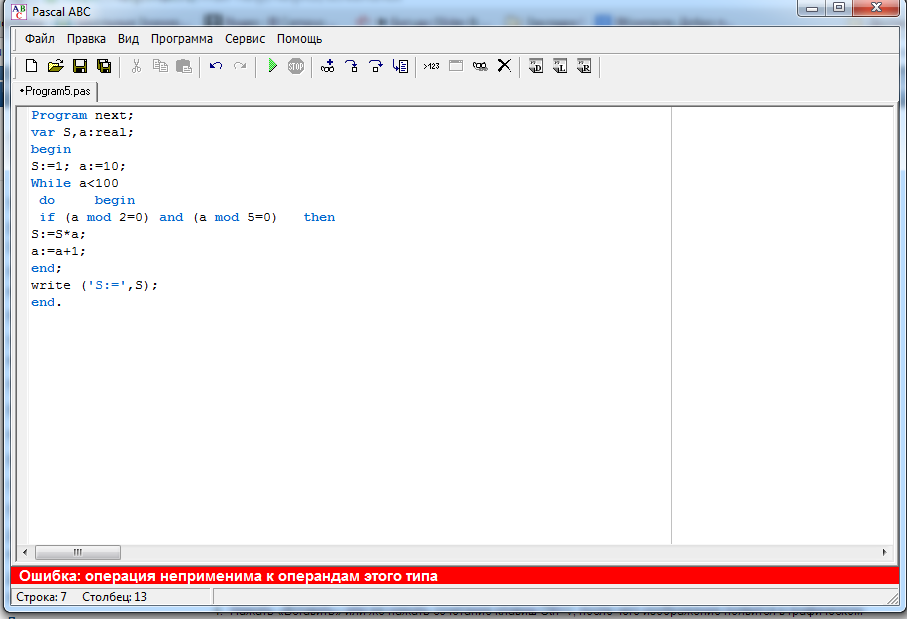Create a new file with New icon

[x=32, y=66]
